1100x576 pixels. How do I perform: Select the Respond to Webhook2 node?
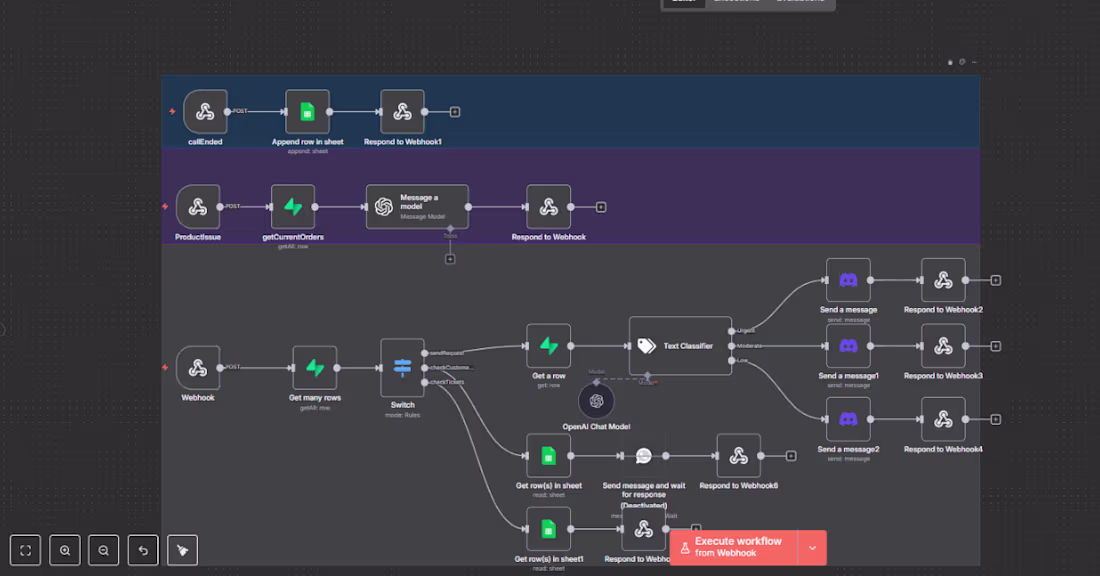point(944,280)
